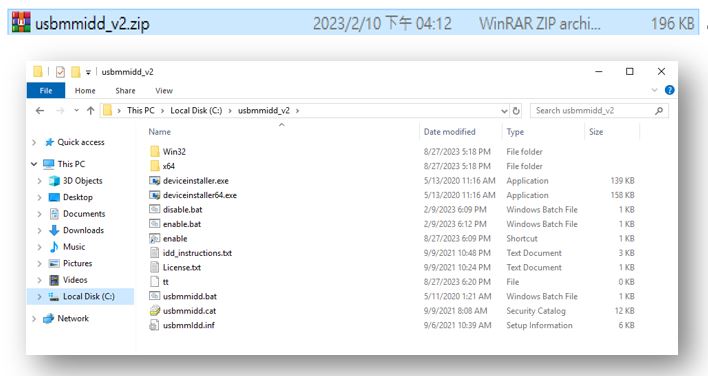Viewport: 708px width, 376px height.
Task: Go back with the left arrow button
Action: 40,111
